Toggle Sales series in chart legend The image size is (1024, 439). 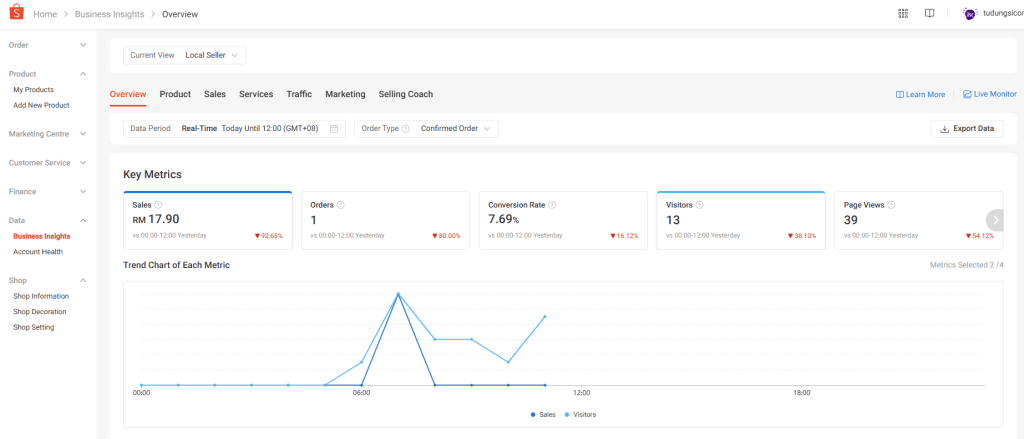click(543, 415)
